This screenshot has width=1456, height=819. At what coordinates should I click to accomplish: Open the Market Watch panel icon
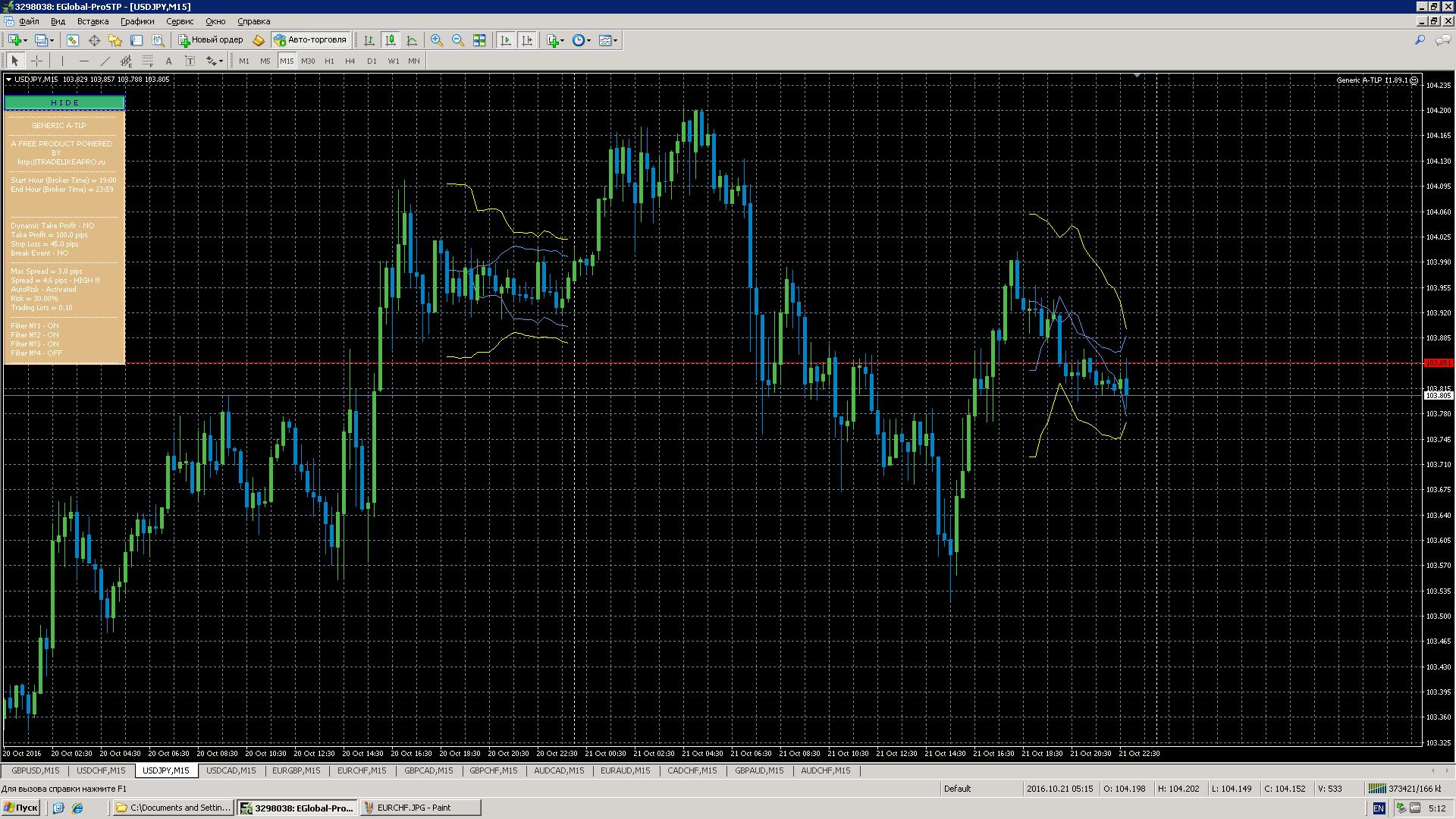click(x=73, y=40)
